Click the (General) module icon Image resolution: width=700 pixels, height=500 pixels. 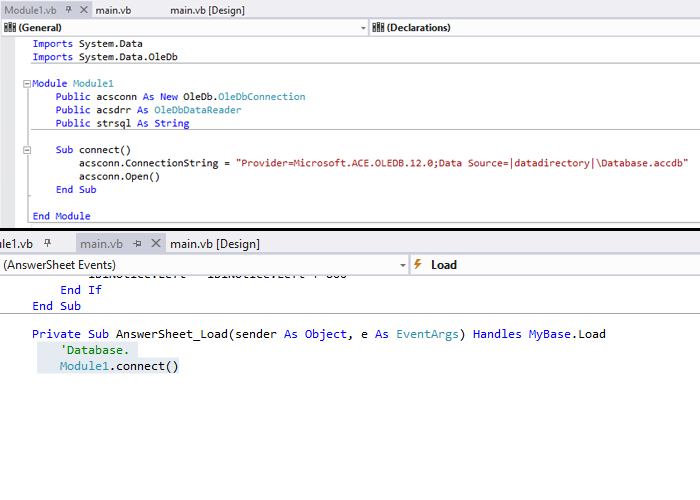coord(10,28)
